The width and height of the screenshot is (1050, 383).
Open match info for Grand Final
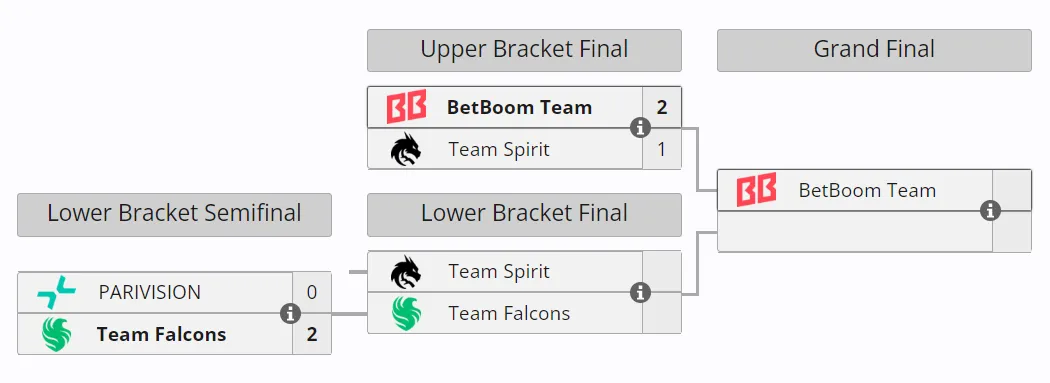(x=990, y=211)
